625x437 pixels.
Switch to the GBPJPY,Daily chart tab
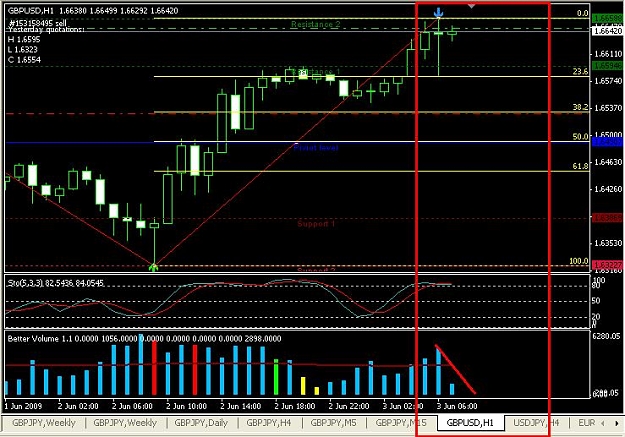pos(201,423)
